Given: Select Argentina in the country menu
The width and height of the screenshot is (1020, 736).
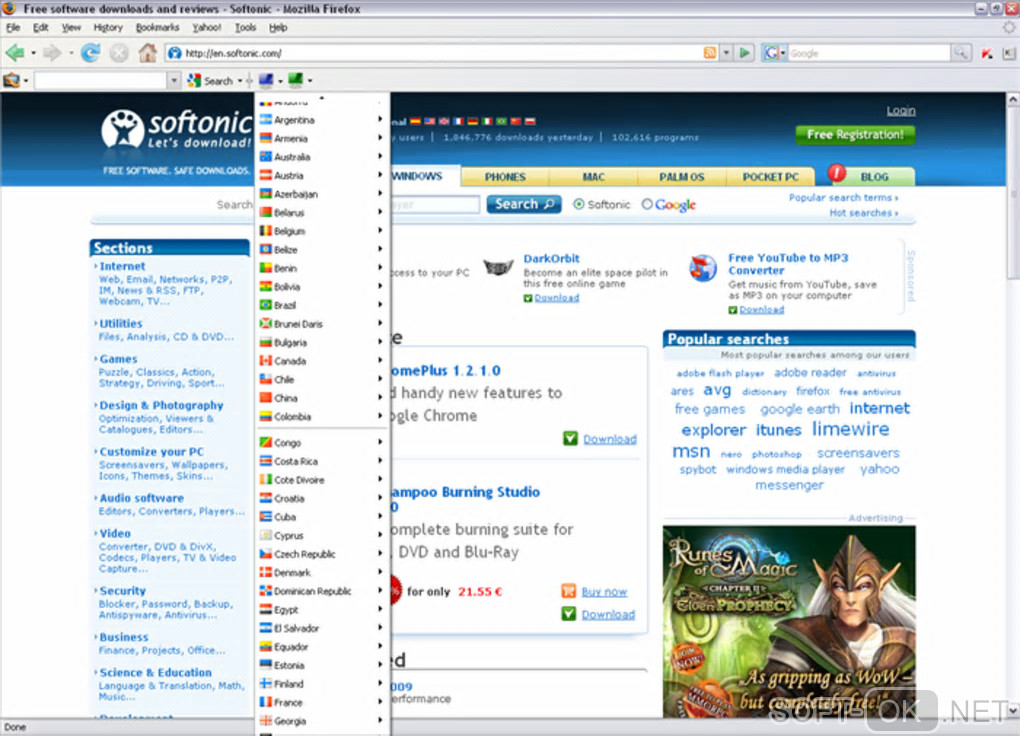Looking at the screenshot, I should (323, 120).
